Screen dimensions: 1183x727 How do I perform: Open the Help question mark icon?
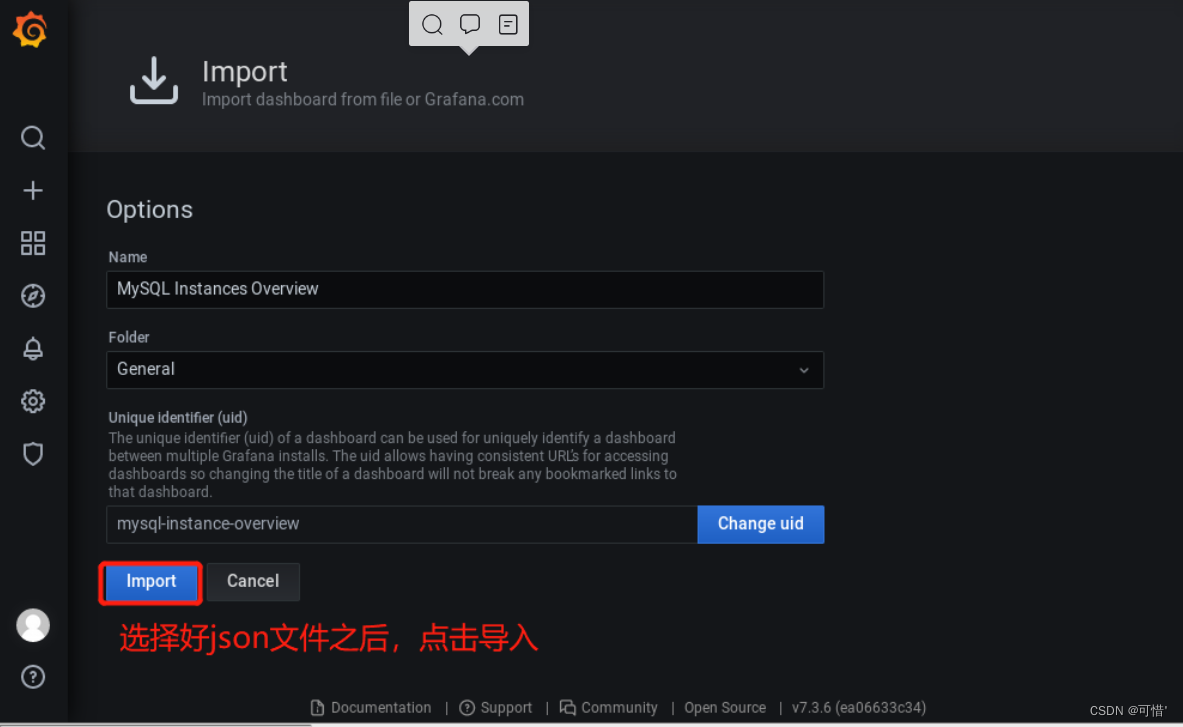pyautogui.click(x=32, y=676)
